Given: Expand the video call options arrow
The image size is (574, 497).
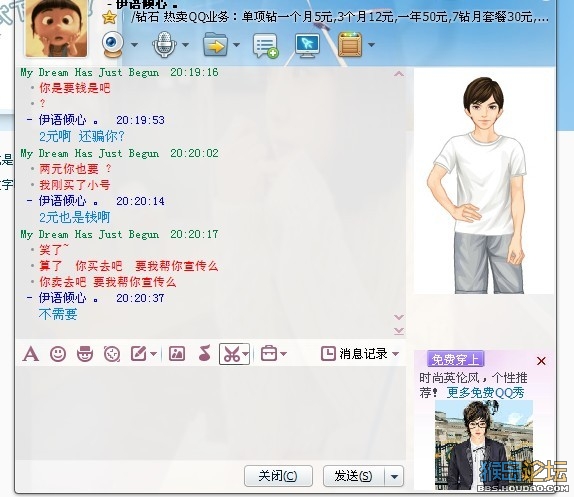Looking at the screenshot, I should coord(134,45).
